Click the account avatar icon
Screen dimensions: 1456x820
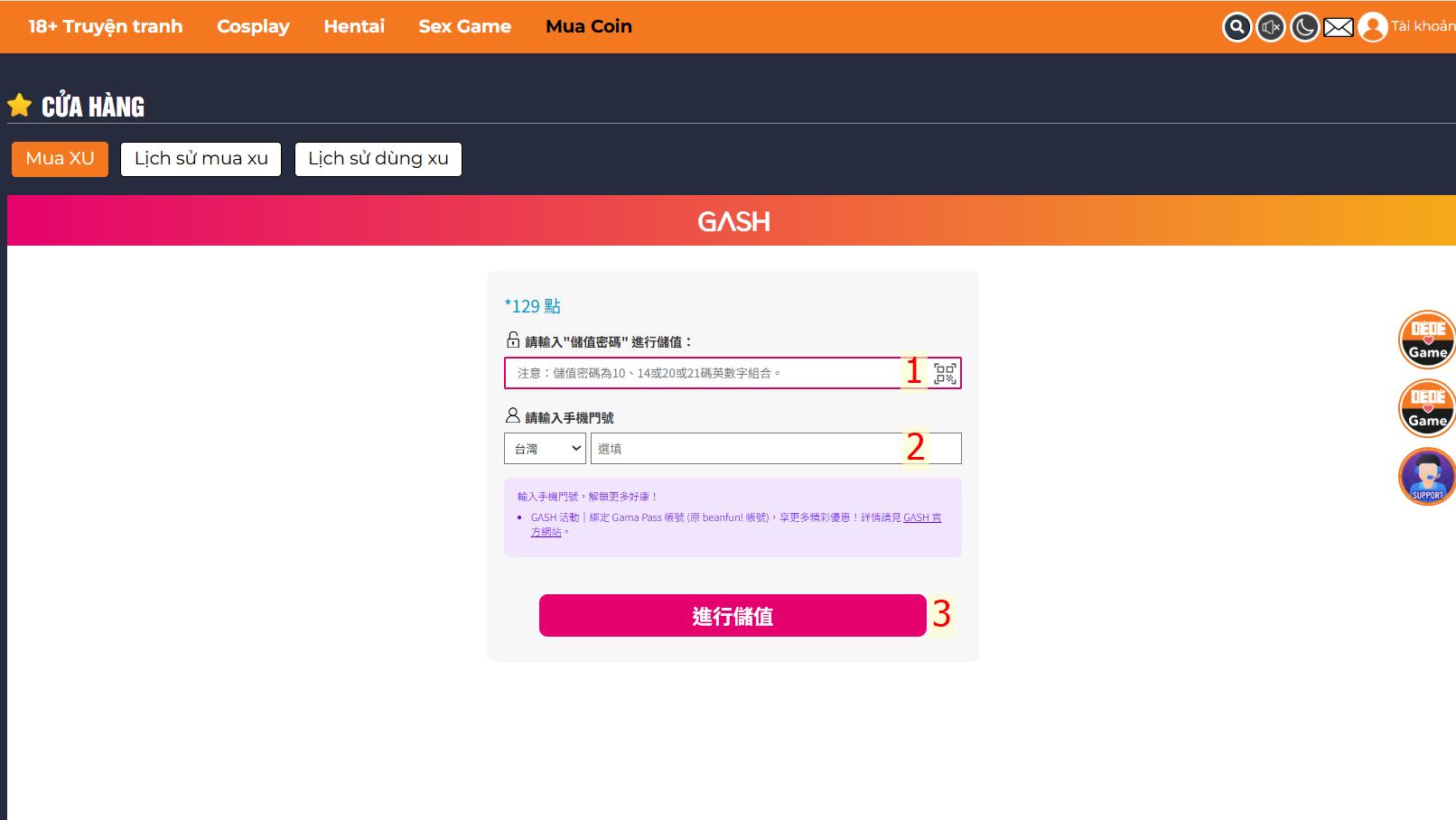tap(1373, 27)
